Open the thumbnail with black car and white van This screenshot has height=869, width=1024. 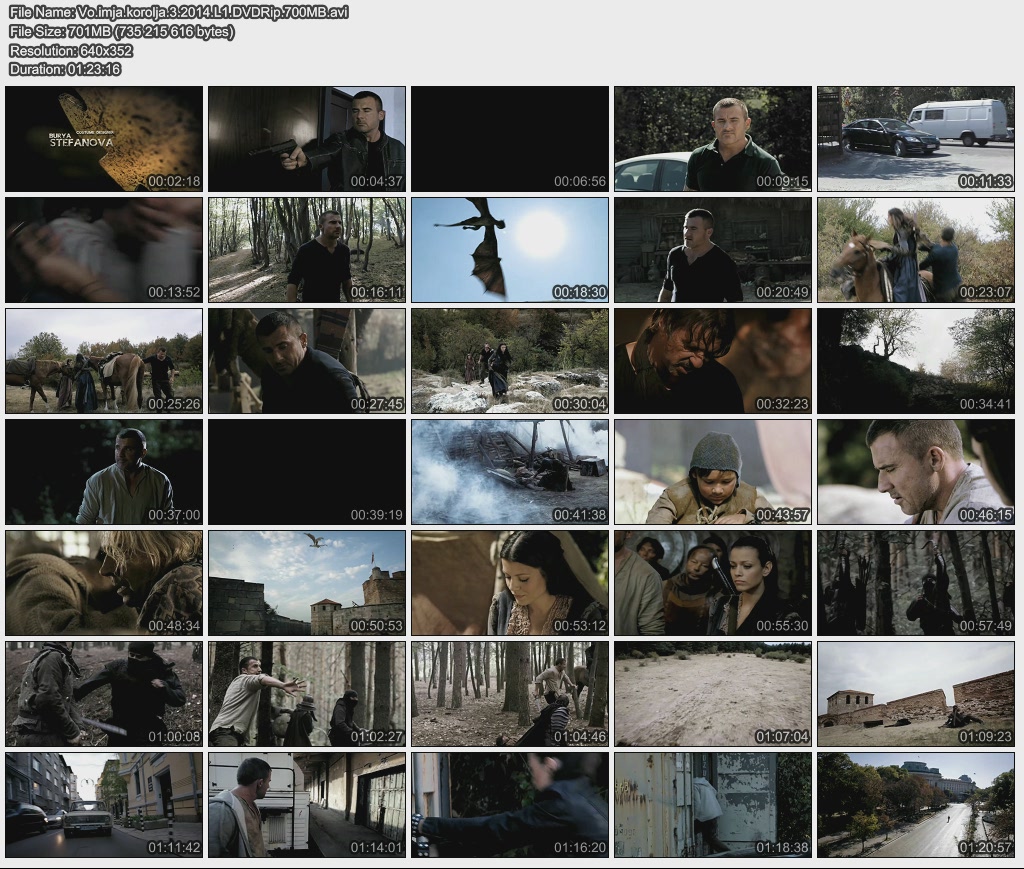pos(916,139)
